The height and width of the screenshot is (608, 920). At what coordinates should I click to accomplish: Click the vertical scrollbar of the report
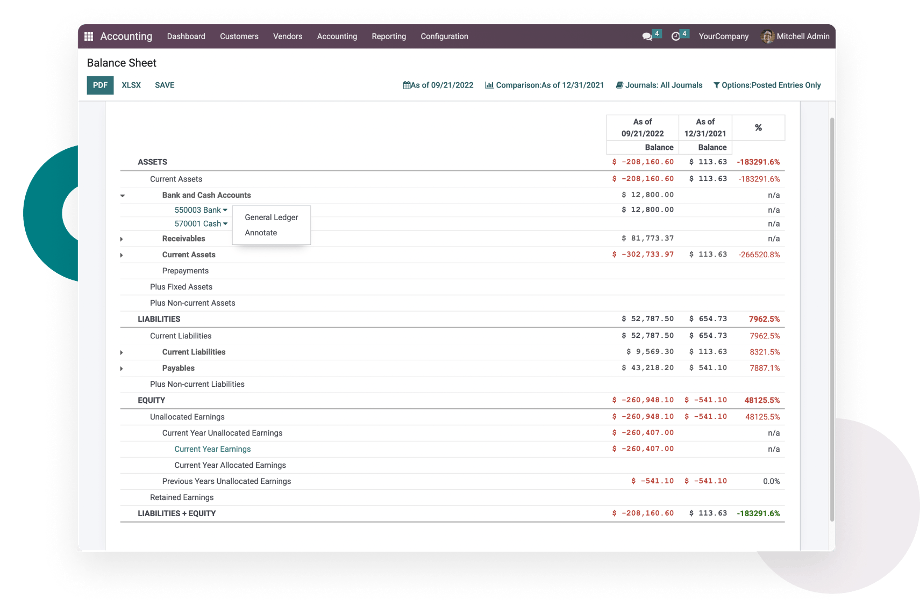831,300
